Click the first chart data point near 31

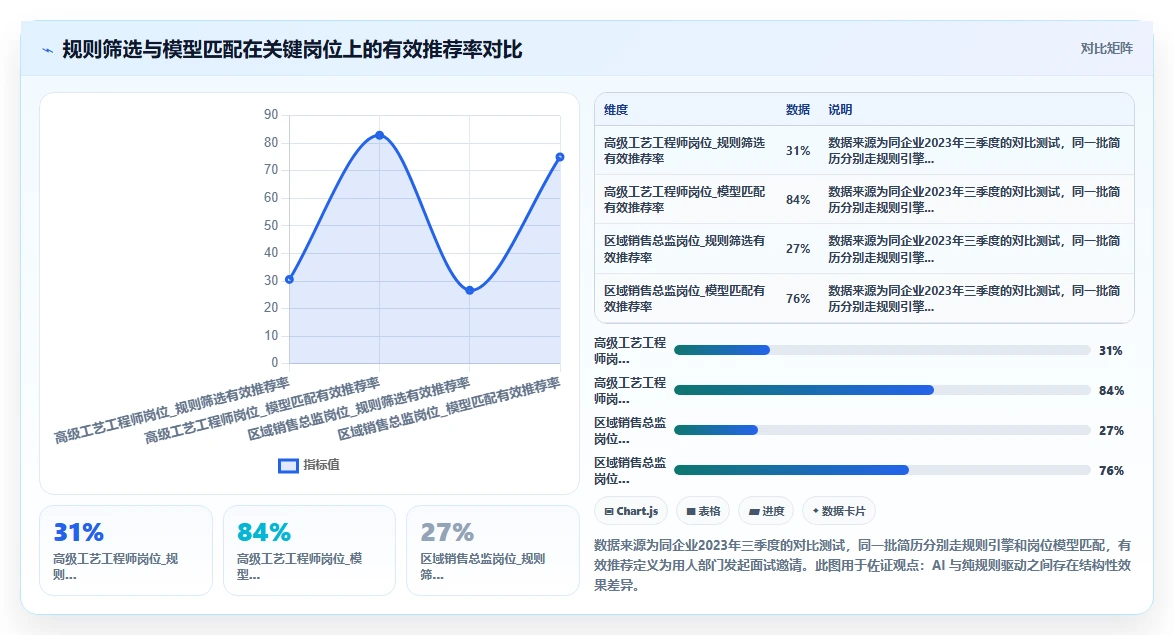coord(290,279)
